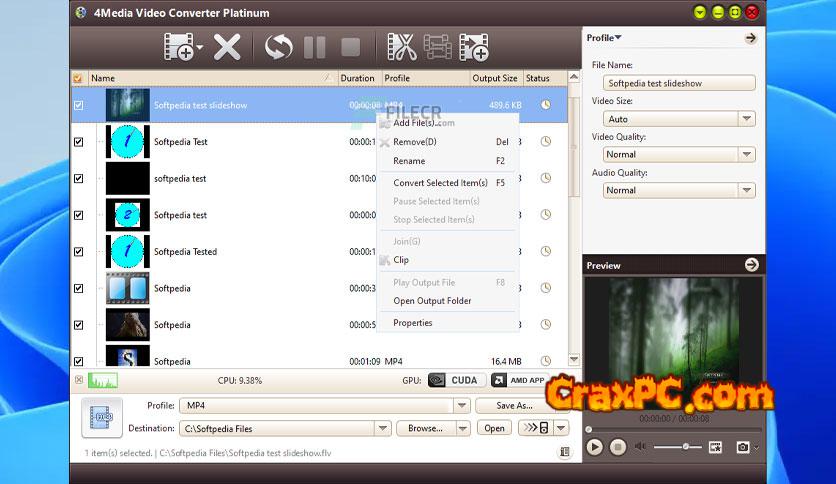The width and height of the screenshot is (836, 484).
Task: Toggle the CUDA GPU acceleration button
Action: [x=456, y=380]
